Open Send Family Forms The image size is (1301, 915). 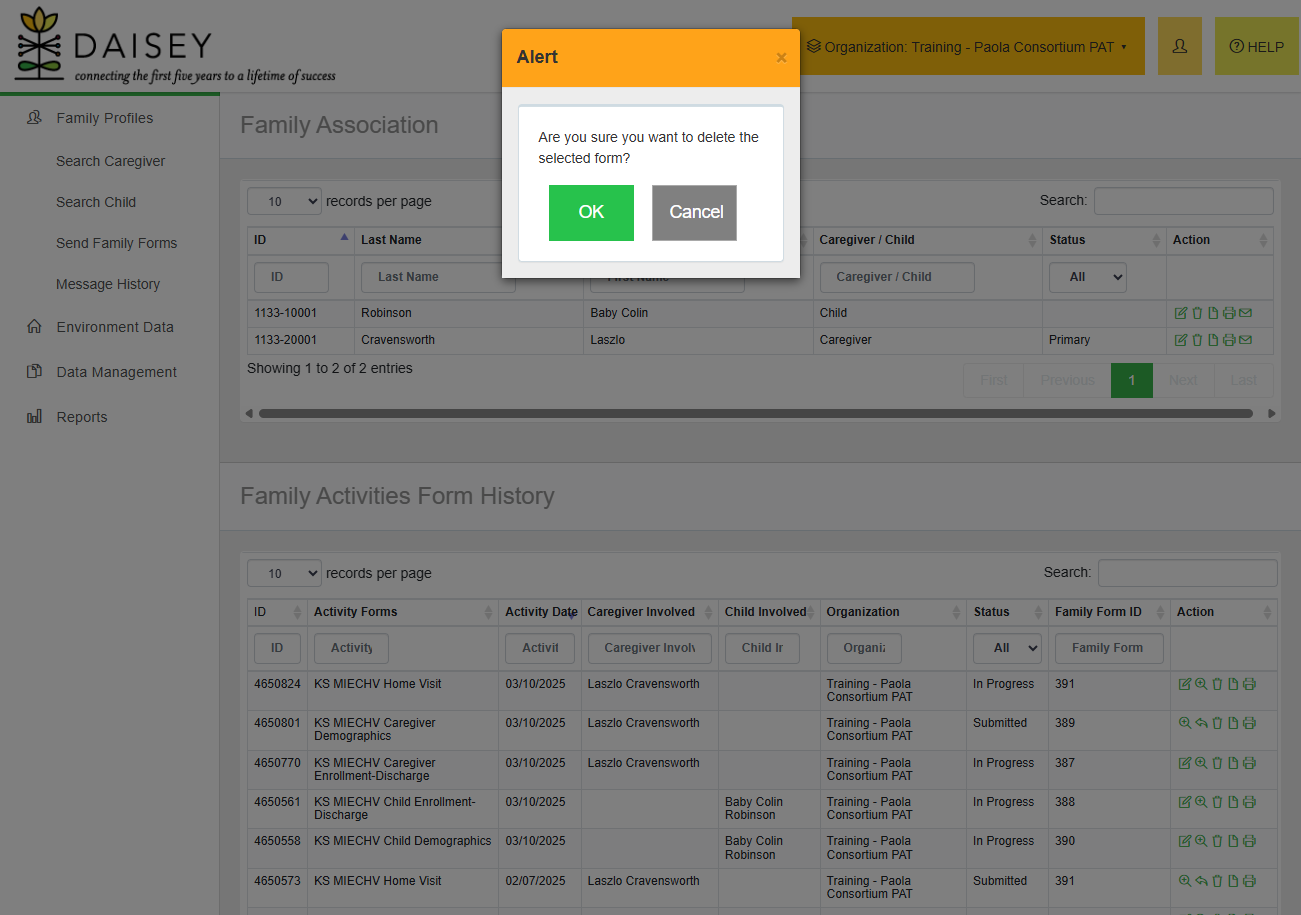pyautogui.click(x=117, y=243)
